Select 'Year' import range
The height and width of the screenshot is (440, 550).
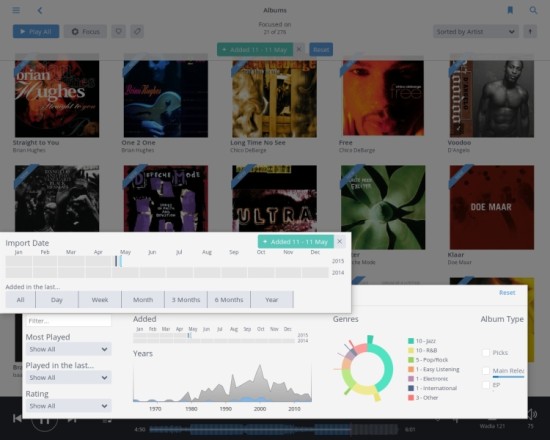click(x=272, y=300)
